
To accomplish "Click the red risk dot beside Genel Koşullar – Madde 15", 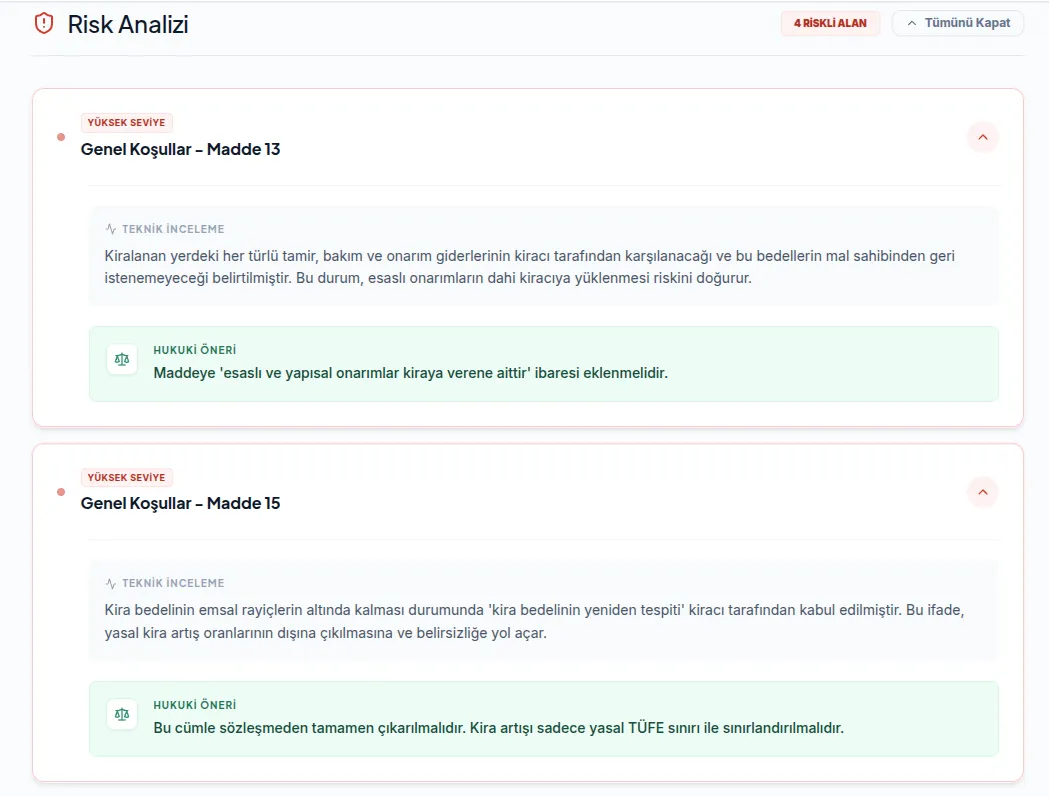I will (61, 491).
